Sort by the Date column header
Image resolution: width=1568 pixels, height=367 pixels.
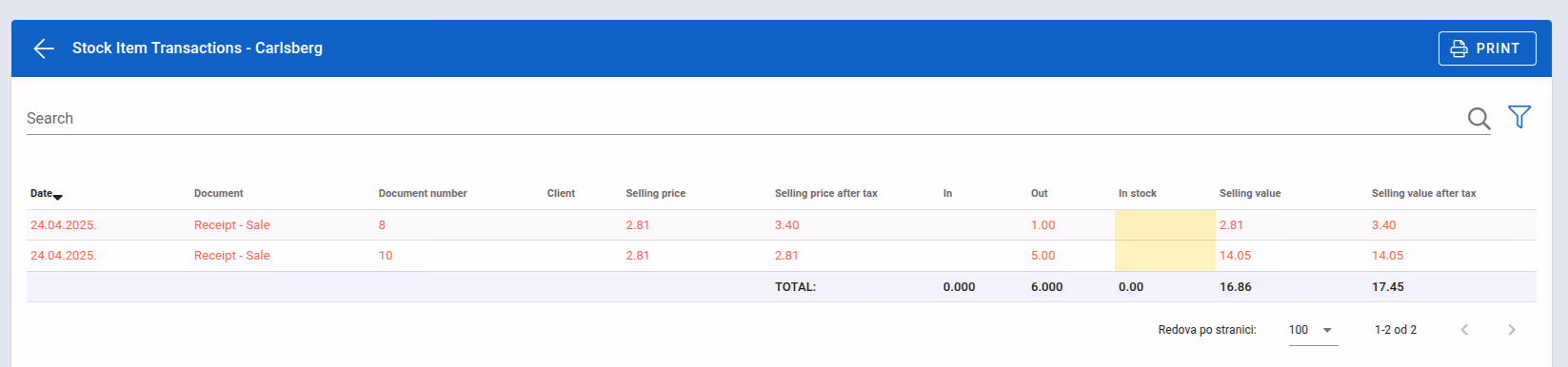pyautogui.click(x=46, y=193)
